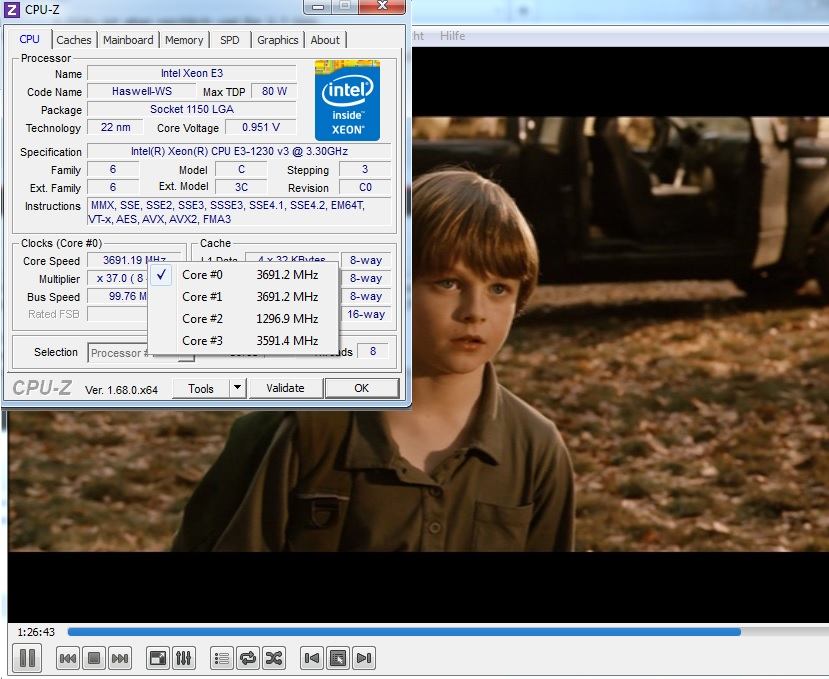Screen dimensions: 829x679
Task: Click the Haswell-WS code name value
Action: point(142,91)
